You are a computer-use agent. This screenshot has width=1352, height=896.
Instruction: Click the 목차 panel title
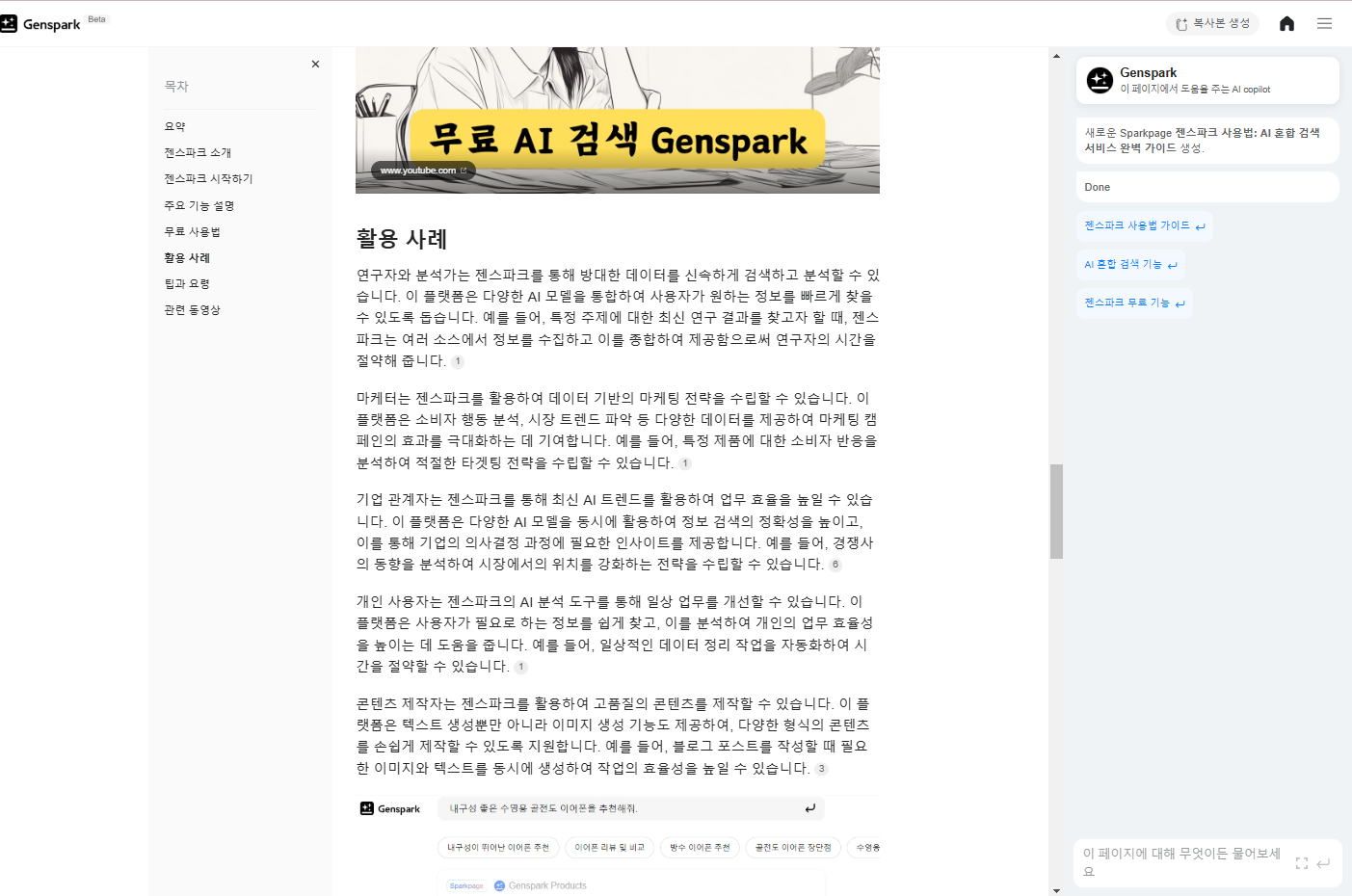click(176, 86)
